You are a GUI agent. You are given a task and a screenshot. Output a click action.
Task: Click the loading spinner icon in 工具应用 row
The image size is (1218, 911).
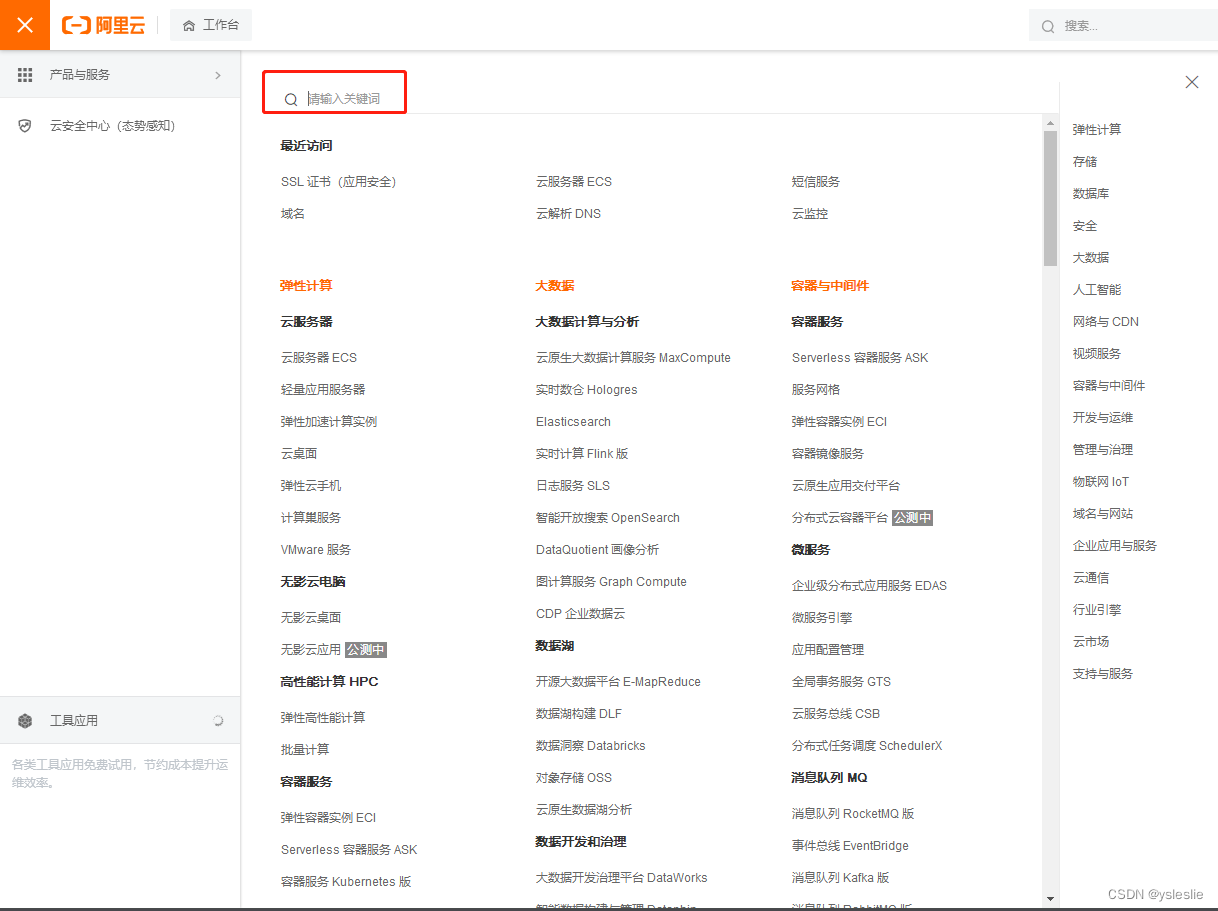[218, 721]
